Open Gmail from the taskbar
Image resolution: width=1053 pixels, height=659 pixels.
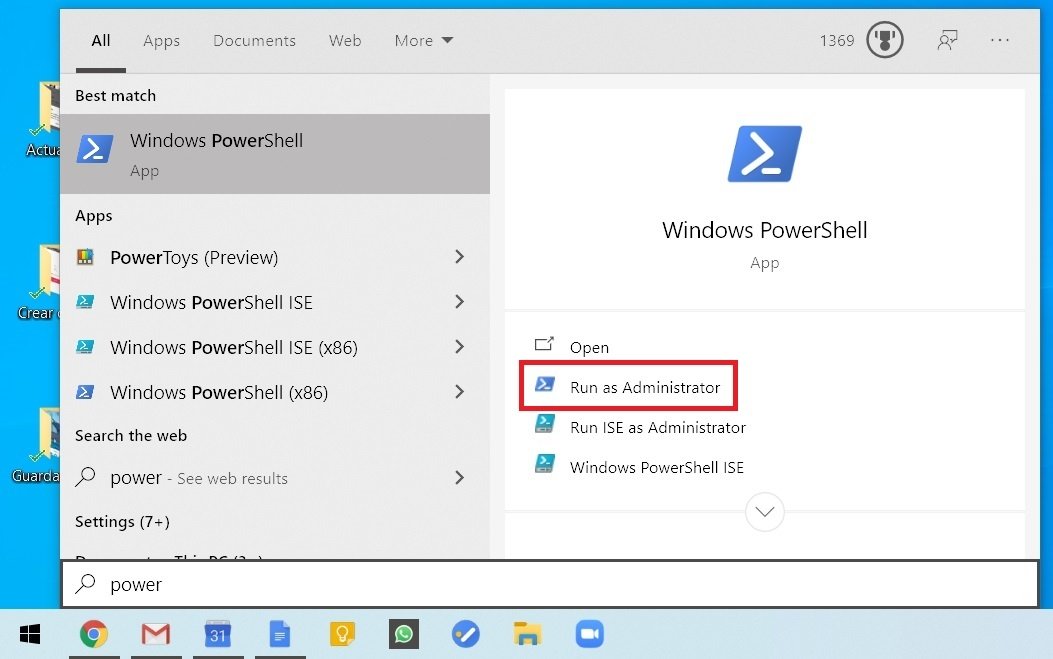coord(156,634)
